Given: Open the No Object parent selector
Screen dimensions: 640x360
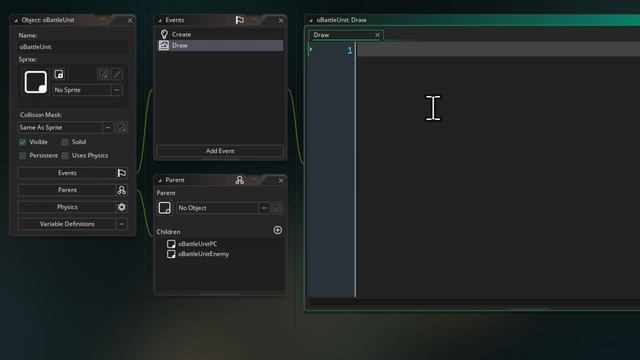Looking at the screenshot, I should point(217,208).
